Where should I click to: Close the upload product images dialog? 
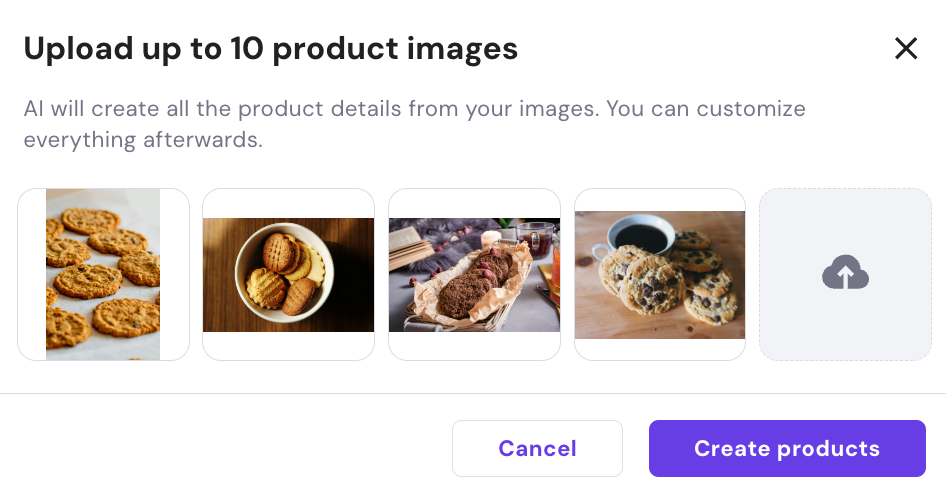tap(906, 48)
